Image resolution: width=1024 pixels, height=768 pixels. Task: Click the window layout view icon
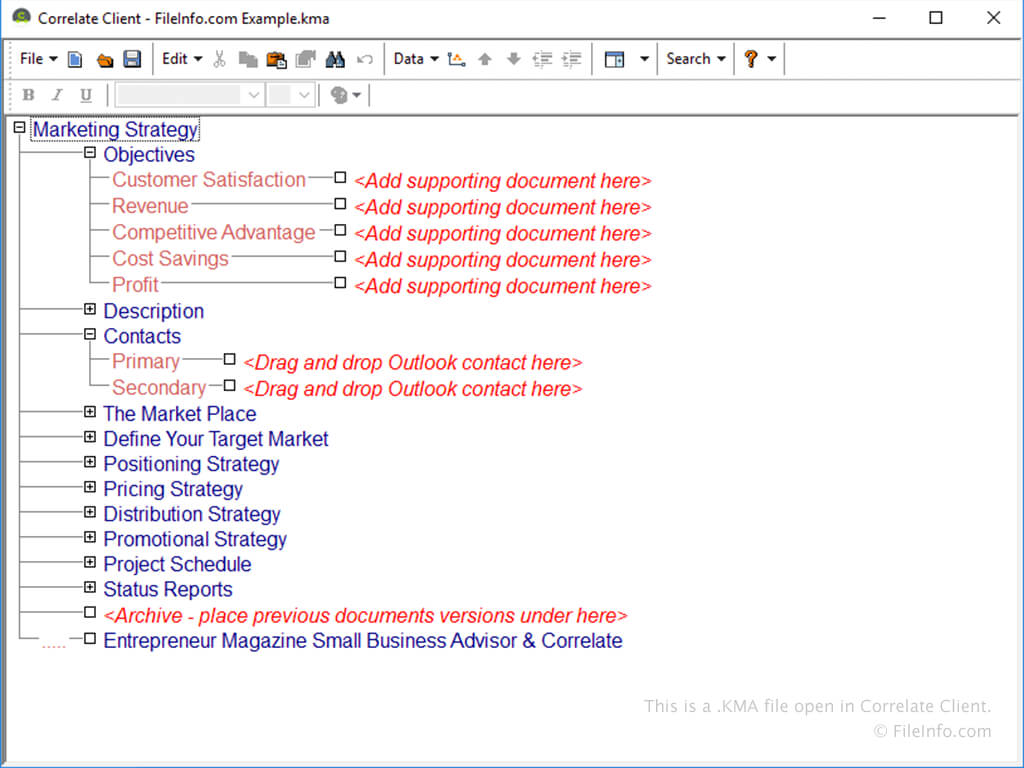615,59
